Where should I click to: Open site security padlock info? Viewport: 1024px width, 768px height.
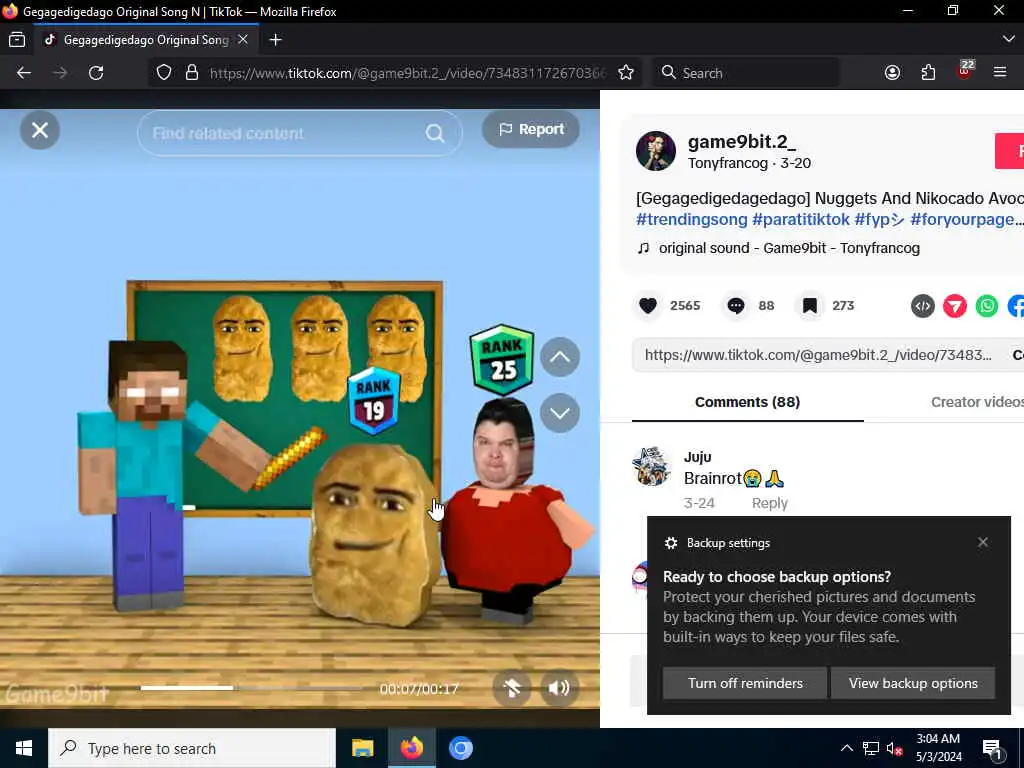point(191,72)
